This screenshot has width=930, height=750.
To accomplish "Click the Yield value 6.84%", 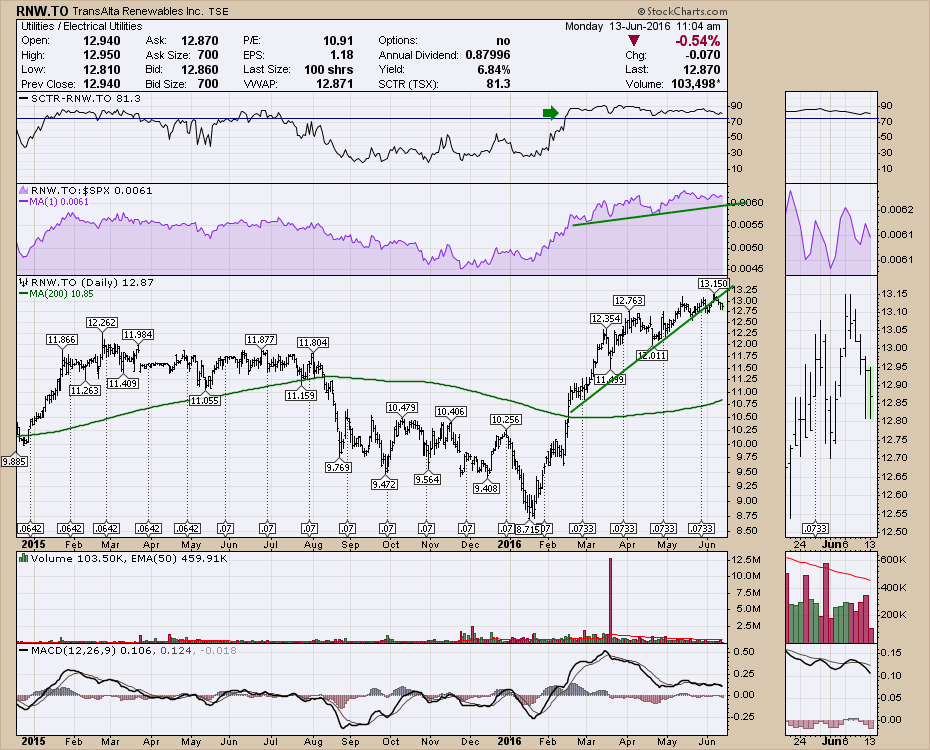I will point(493,69).
